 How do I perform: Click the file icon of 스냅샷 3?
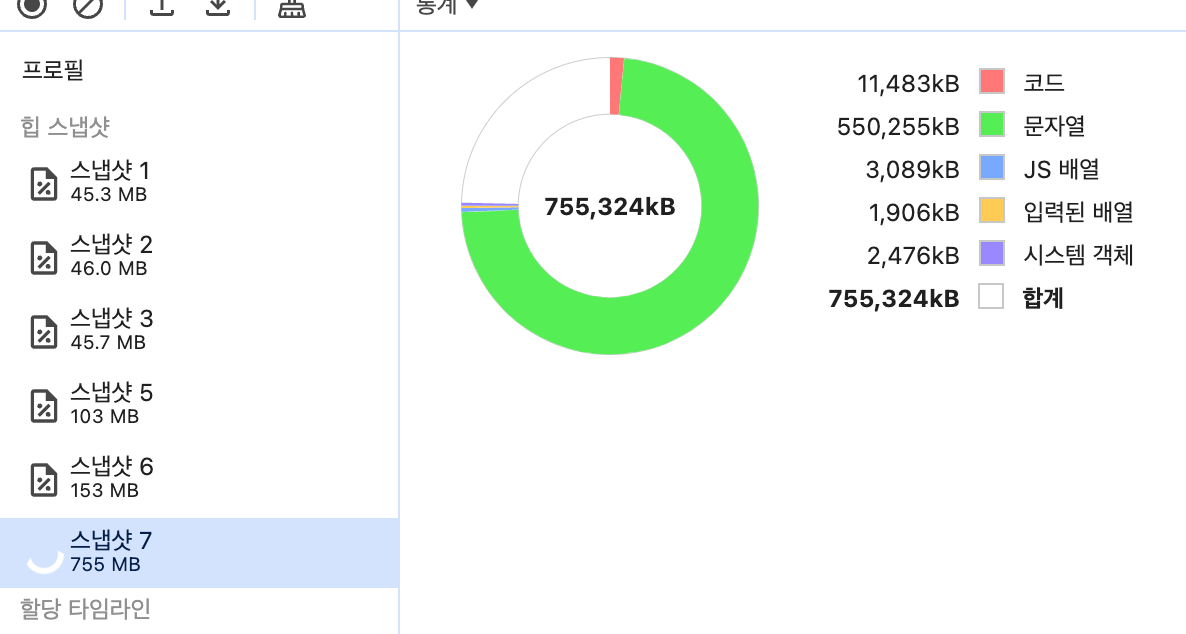(44, 332)
